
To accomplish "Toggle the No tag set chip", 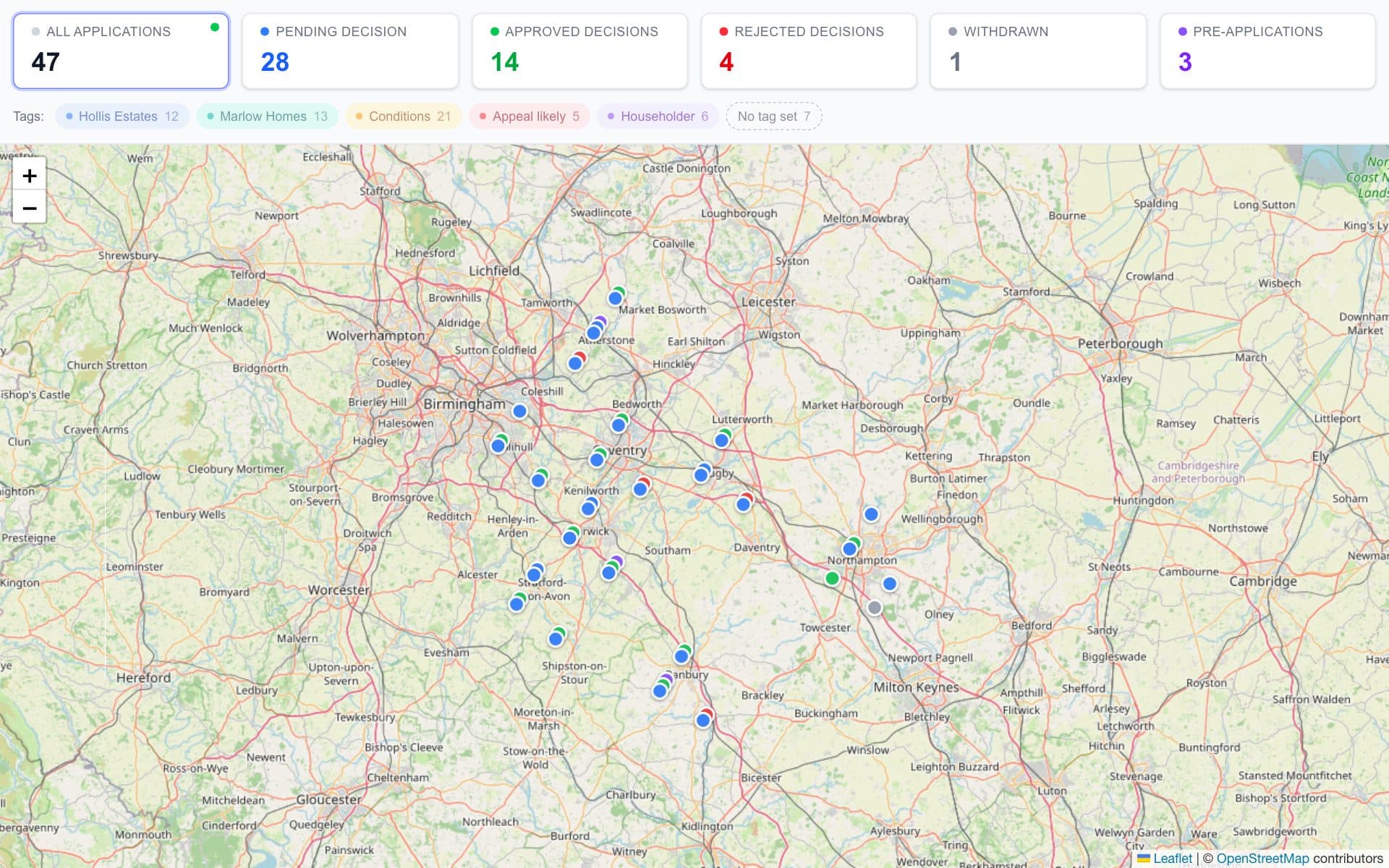I will (773, 116).
